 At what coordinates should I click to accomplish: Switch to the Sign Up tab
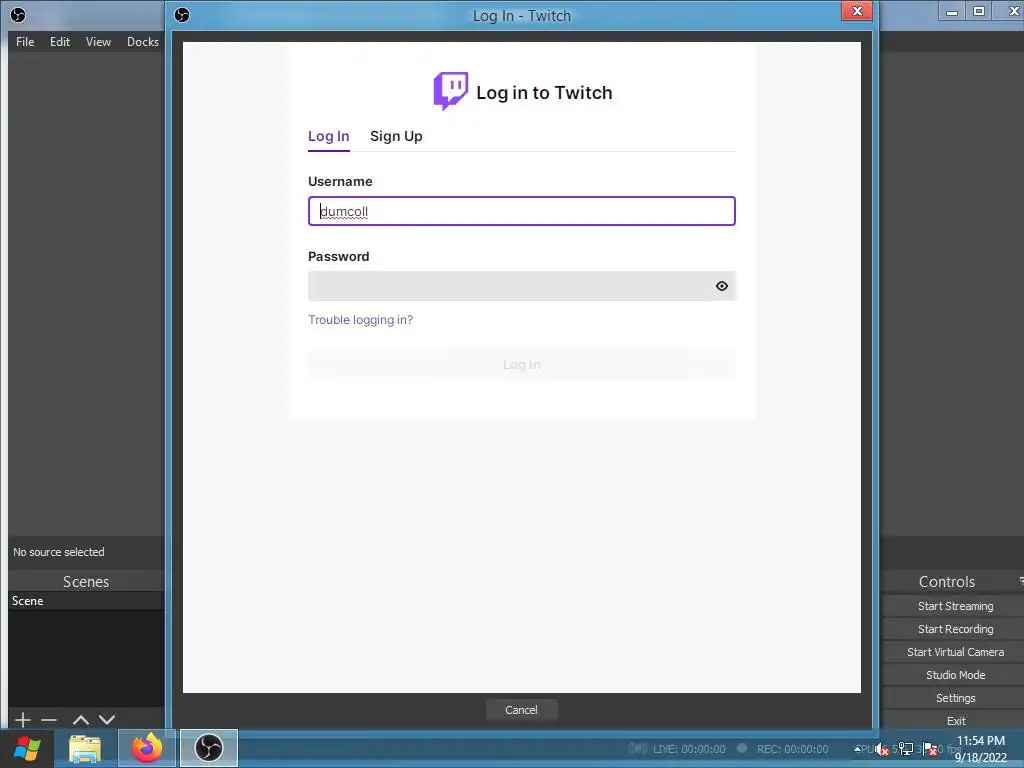tap(396, 136)
